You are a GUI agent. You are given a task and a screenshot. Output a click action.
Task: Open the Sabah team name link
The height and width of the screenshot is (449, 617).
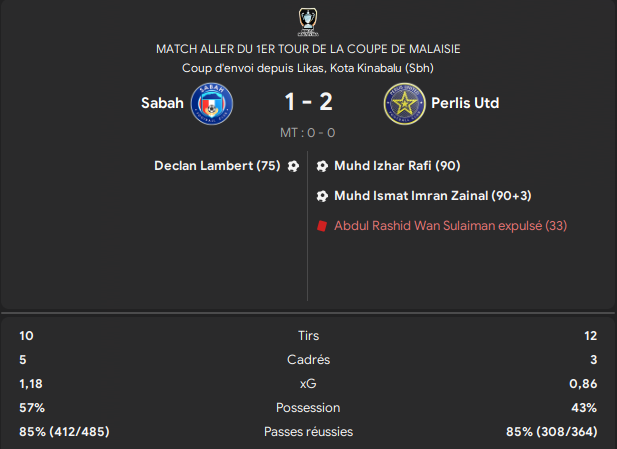[162, 103]
